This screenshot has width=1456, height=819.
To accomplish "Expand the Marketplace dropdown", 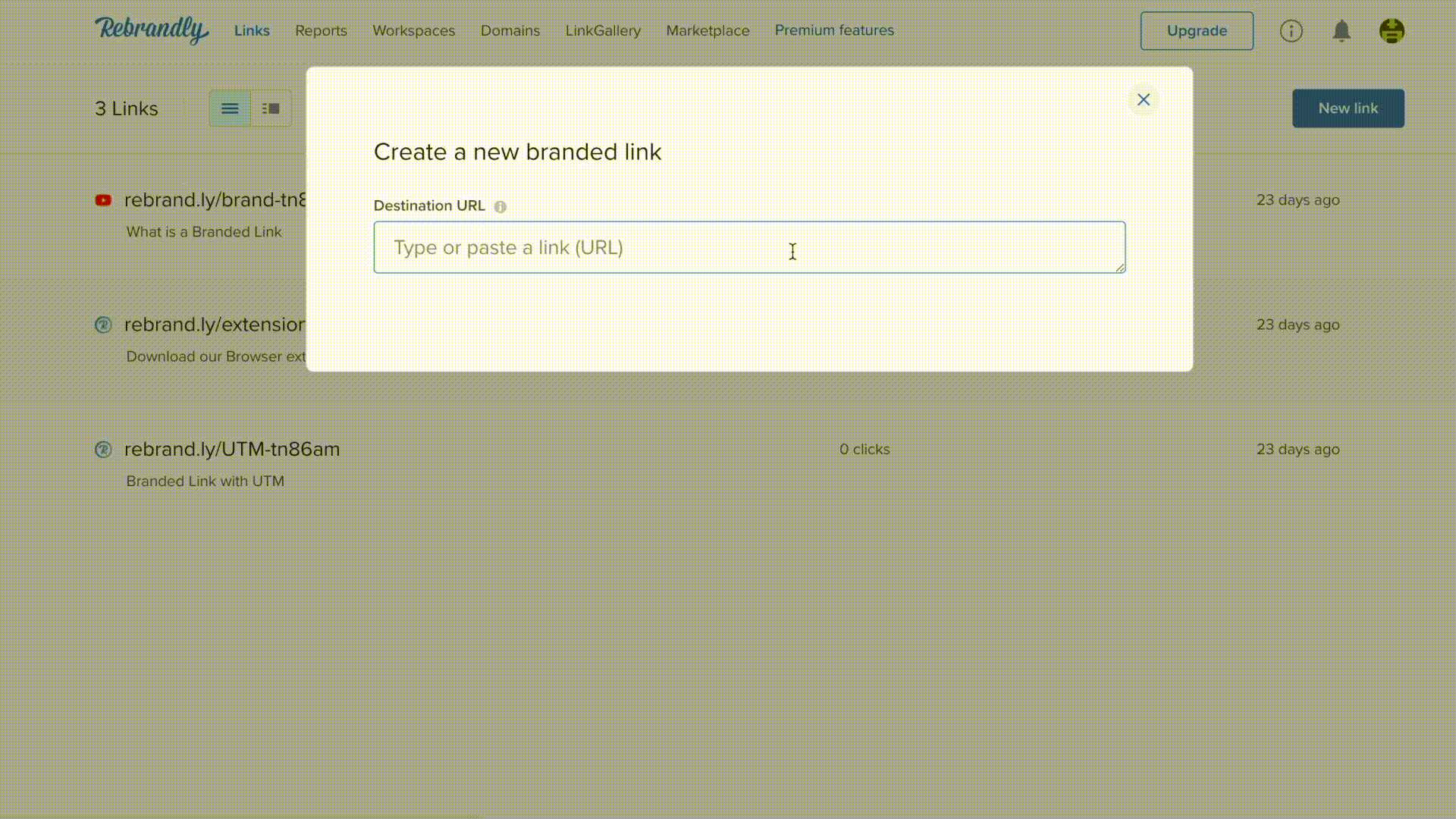I will pos(708,30).
